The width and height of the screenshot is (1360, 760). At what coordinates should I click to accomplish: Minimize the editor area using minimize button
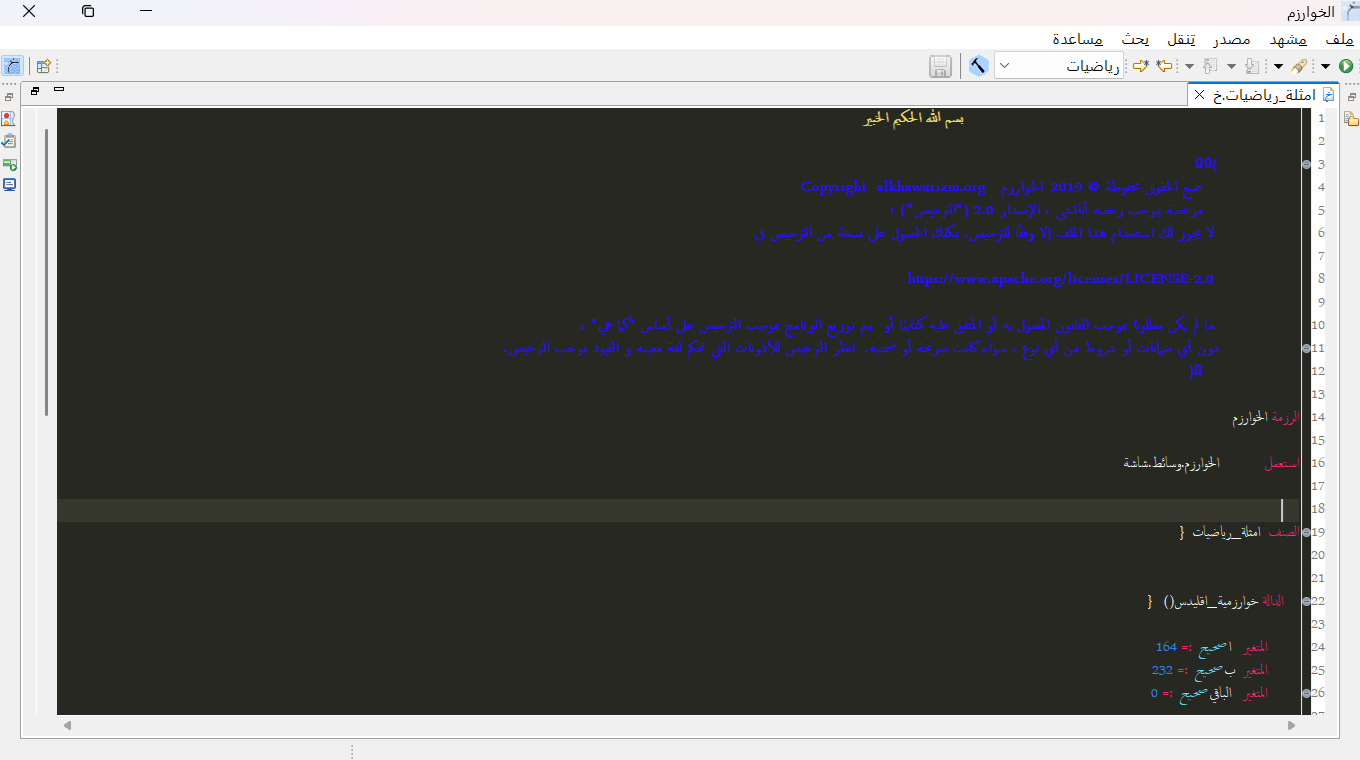[x=59, y=90]
